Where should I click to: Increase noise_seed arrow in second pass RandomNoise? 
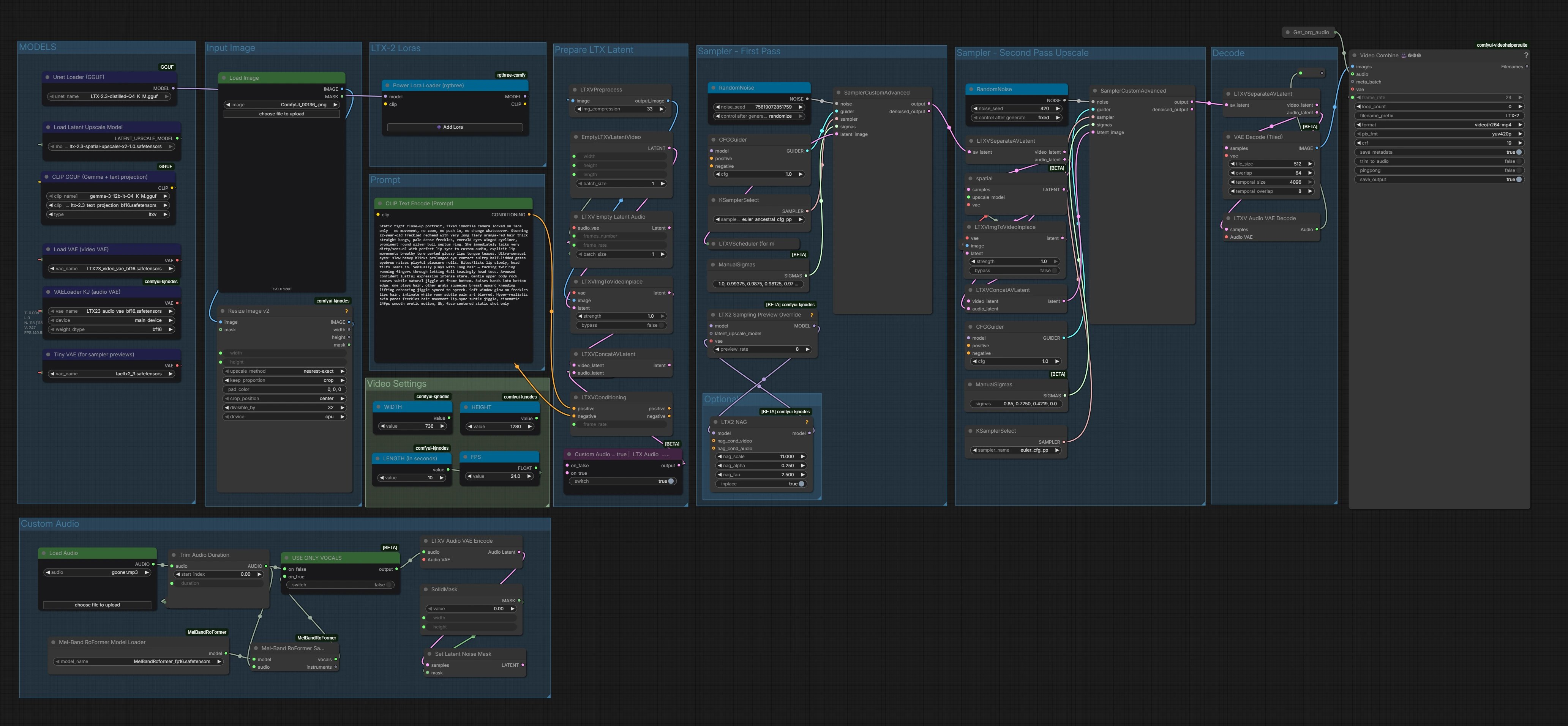tap(1057, 108)
